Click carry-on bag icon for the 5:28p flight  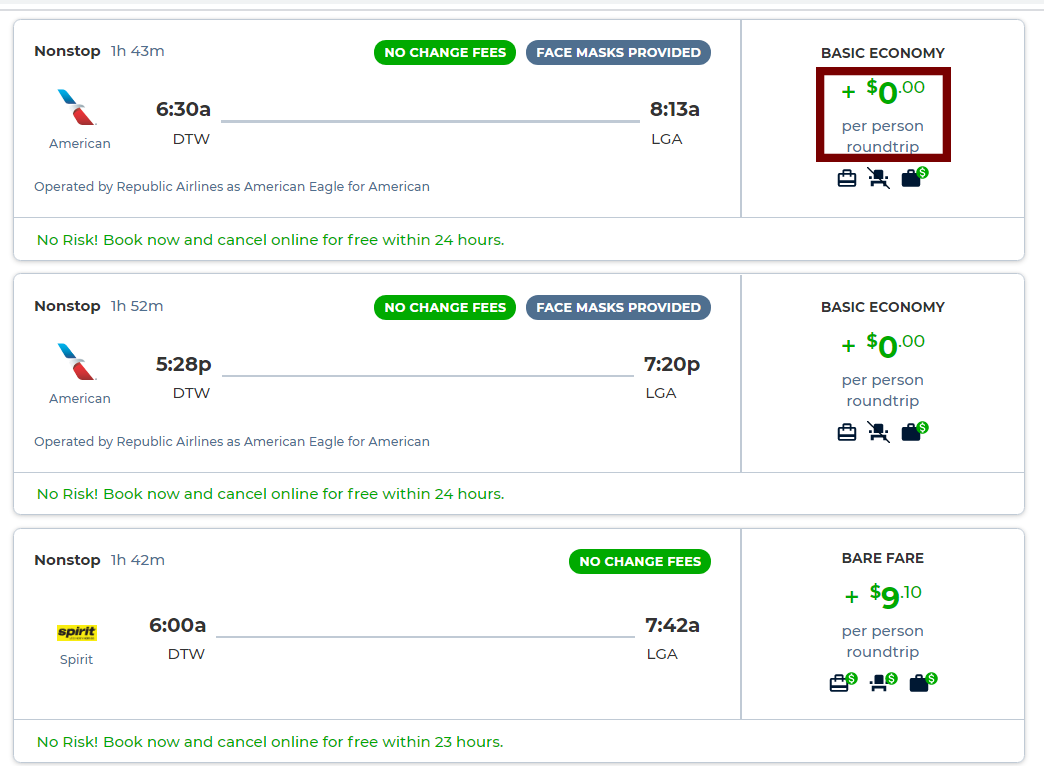(x=846, y=432)
